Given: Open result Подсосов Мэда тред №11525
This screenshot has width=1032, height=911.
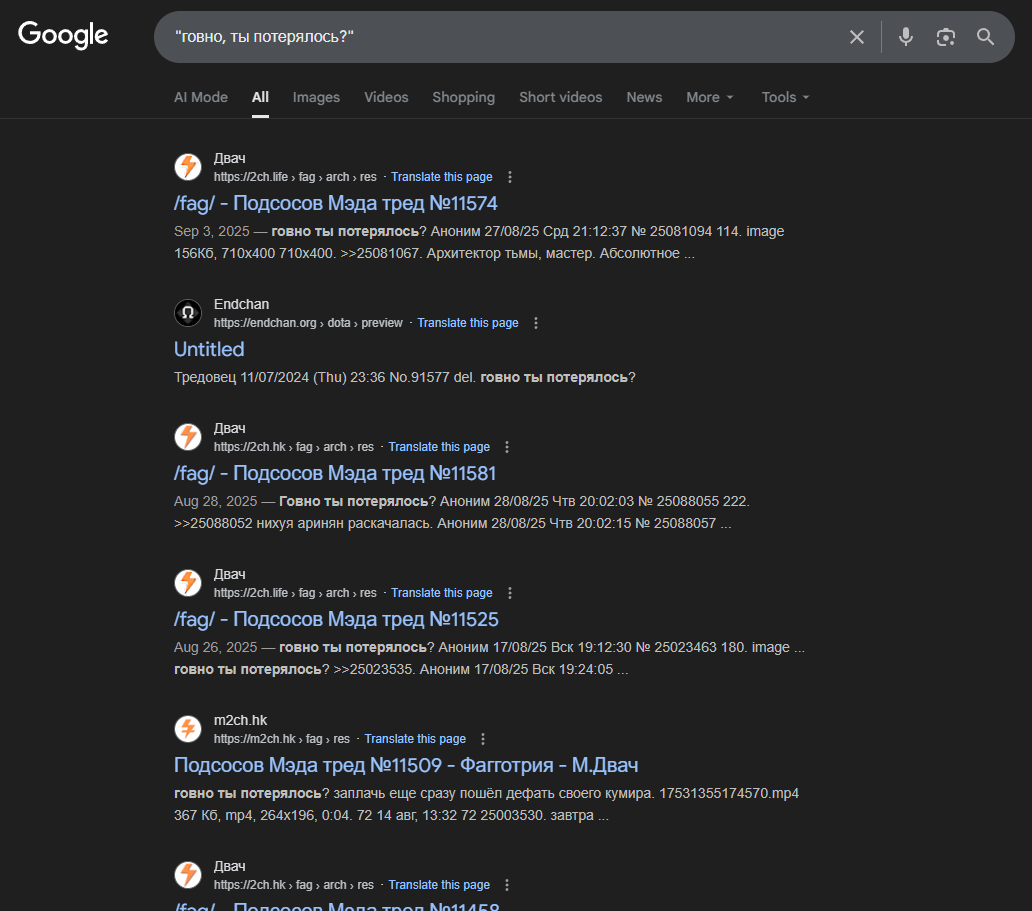Looking at the screenshot, I should 336,619.
